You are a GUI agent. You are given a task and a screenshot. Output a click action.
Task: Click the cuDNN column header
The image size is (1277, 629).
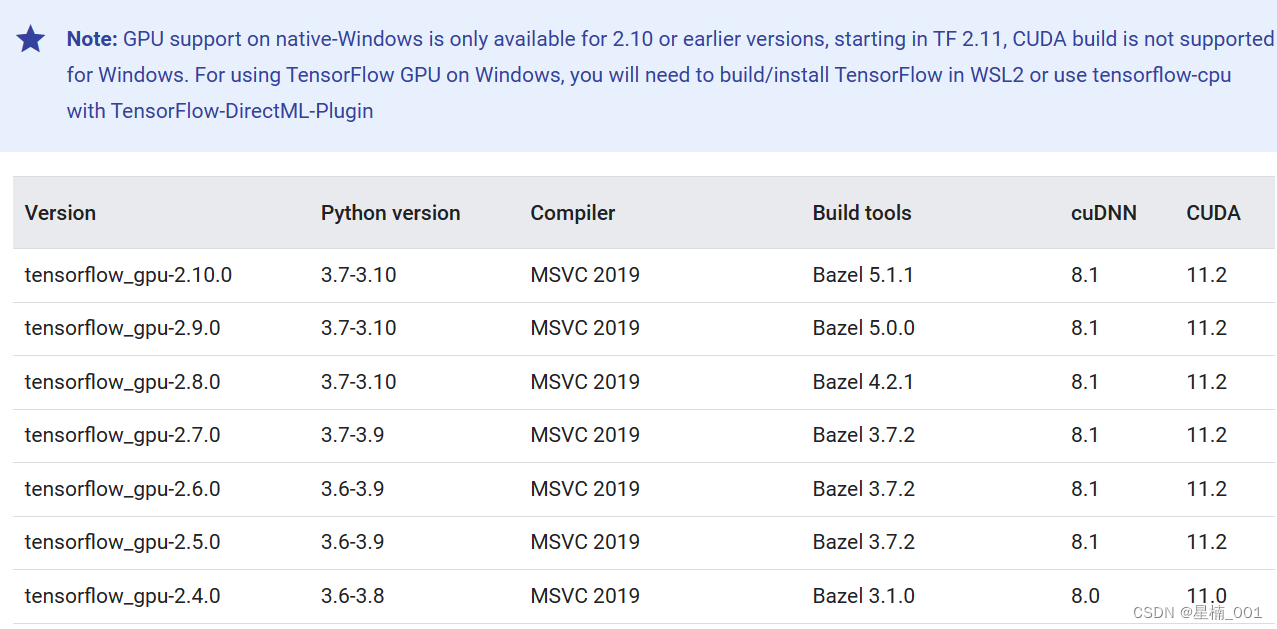click(1104, 213)
